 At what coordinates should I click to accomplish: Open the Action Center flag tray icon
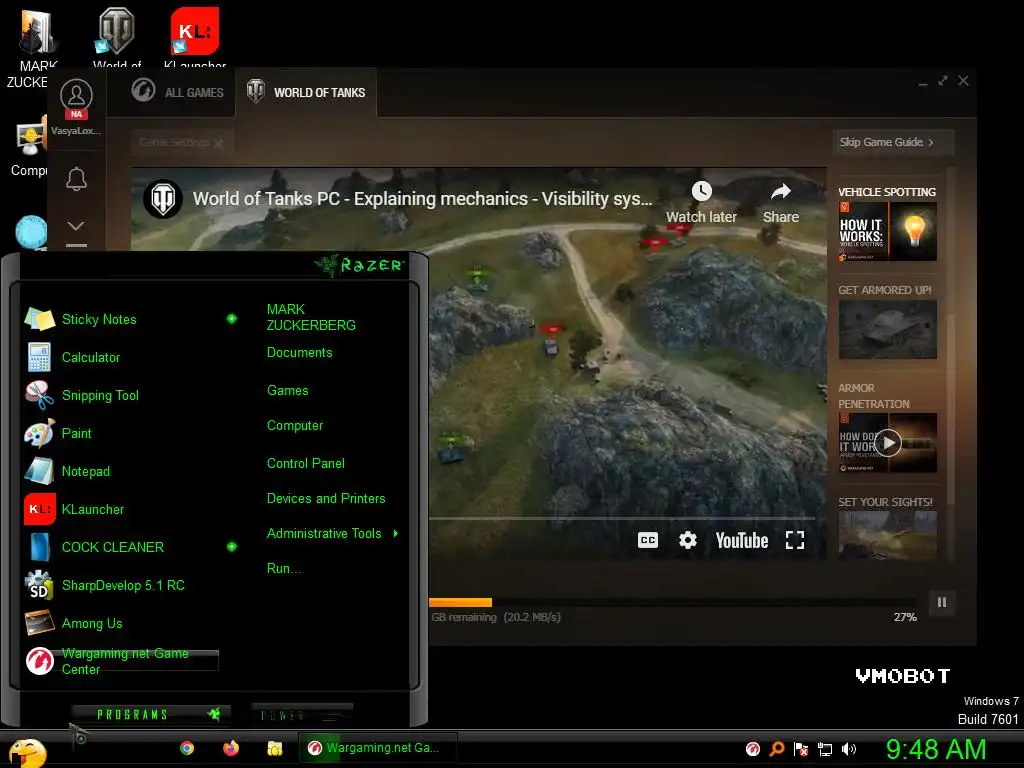coord(801,749)
